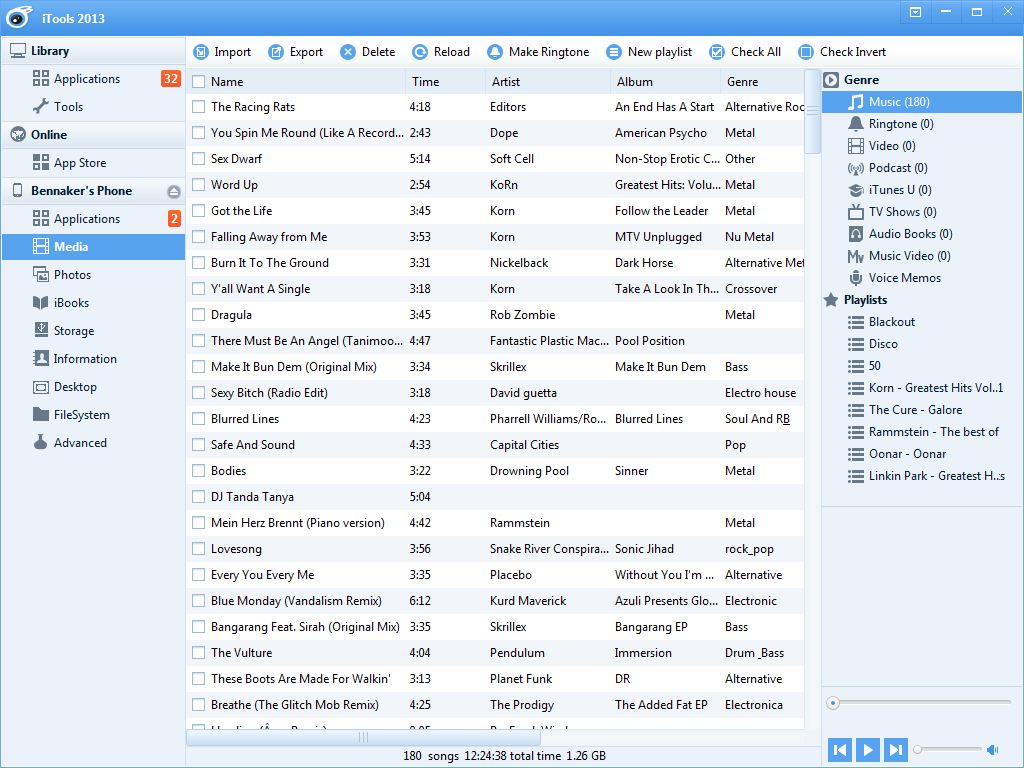
Task: Tick the checkbox for The Racing Rats
Action: click(x=199, y=107)
